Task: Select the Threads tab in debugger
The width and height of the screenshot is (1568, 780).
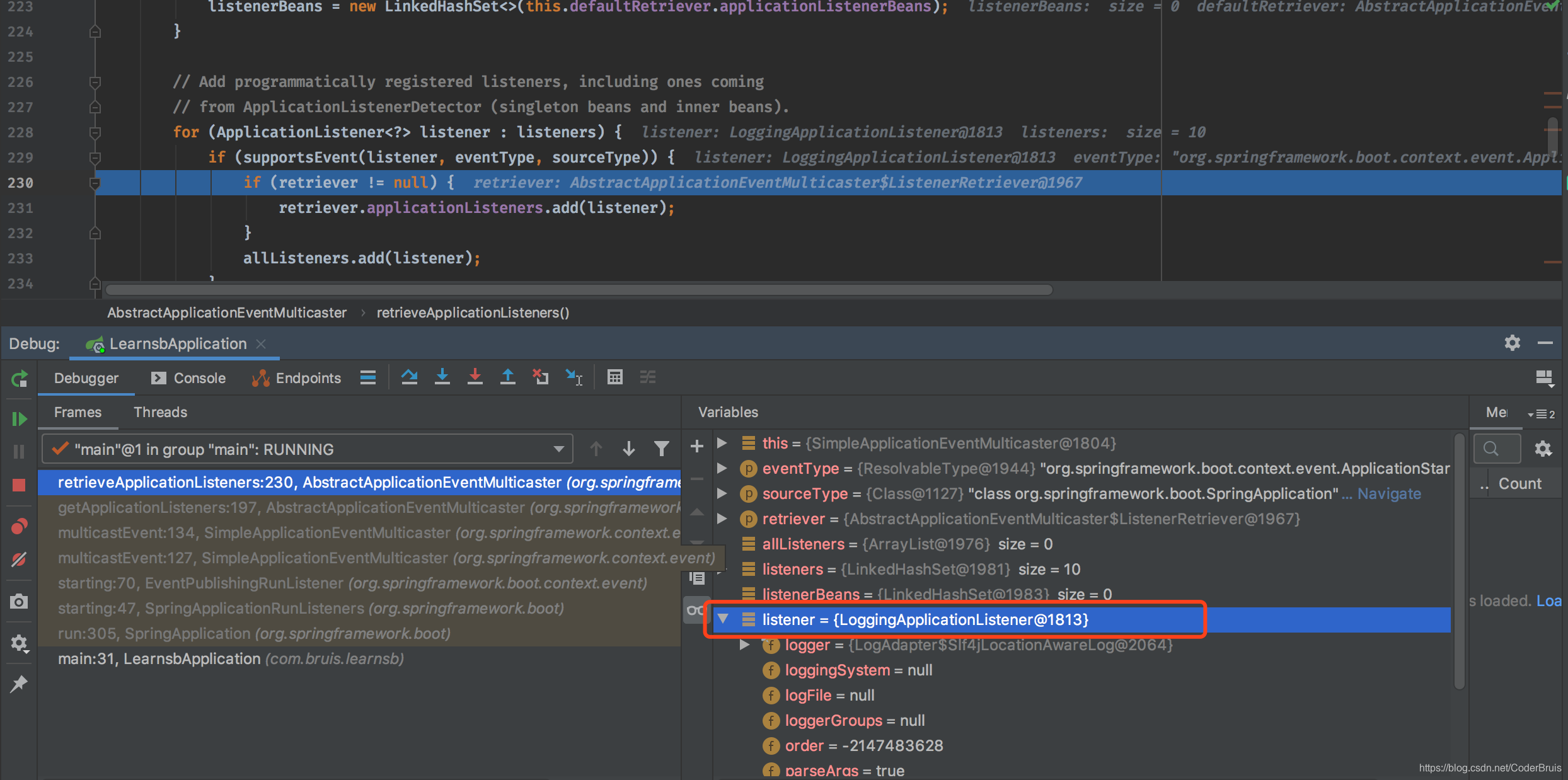Action: tap(160, 411)
